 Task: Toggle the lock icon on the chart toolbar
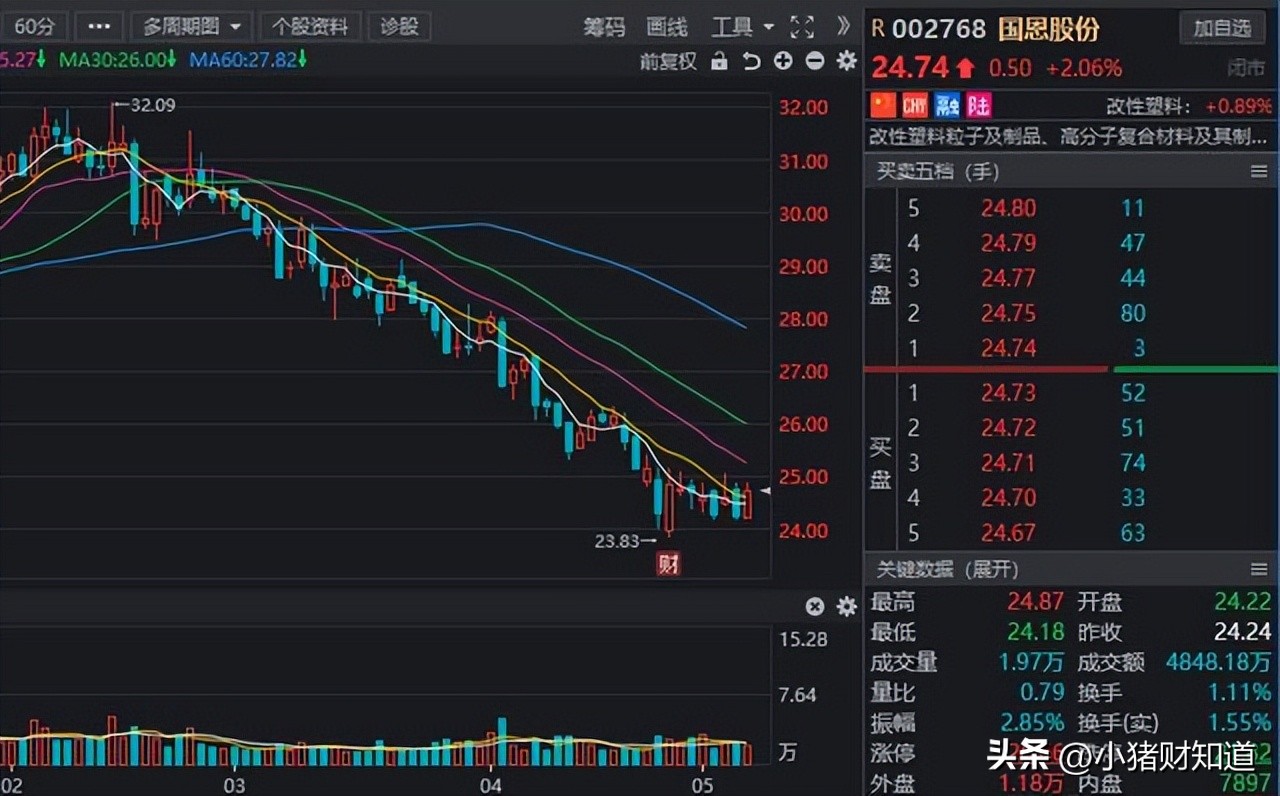[718, 61]
